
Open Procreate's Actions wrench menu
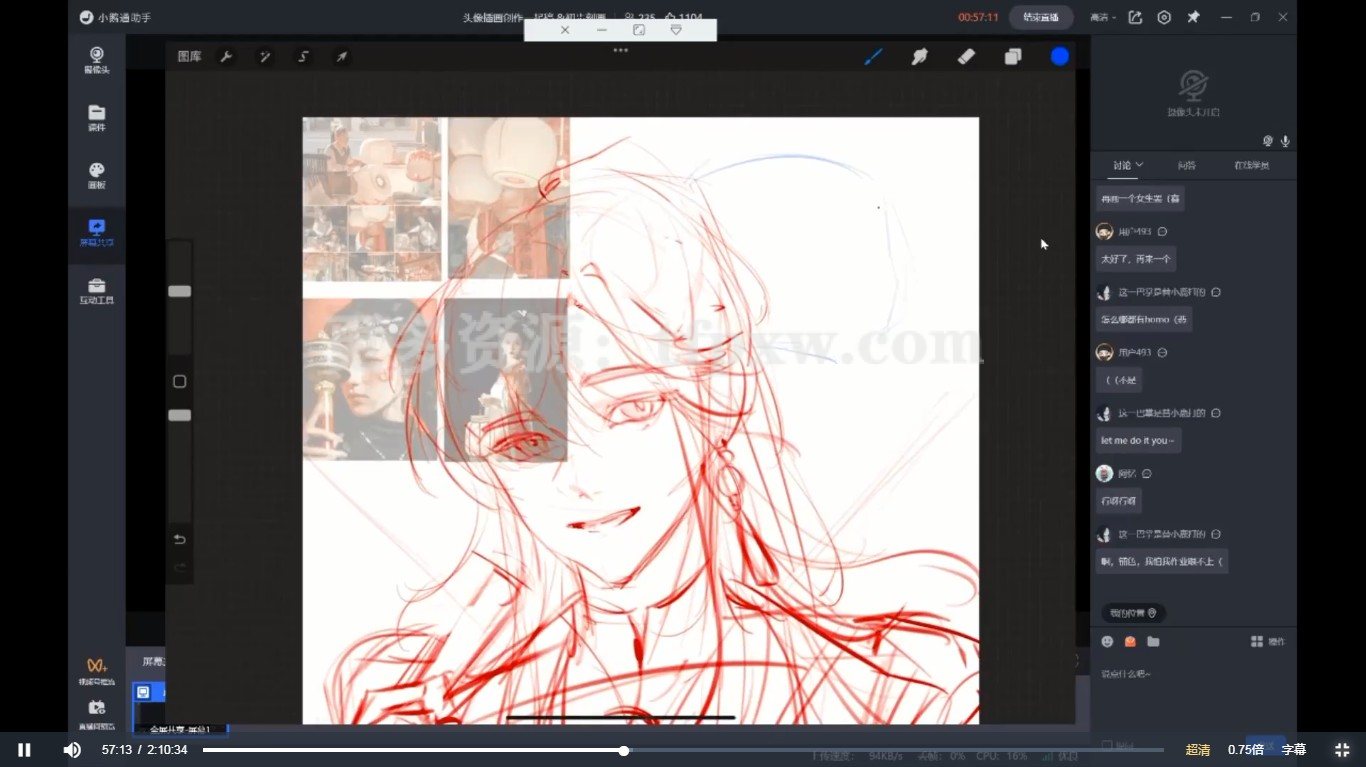tap(226, 56)
